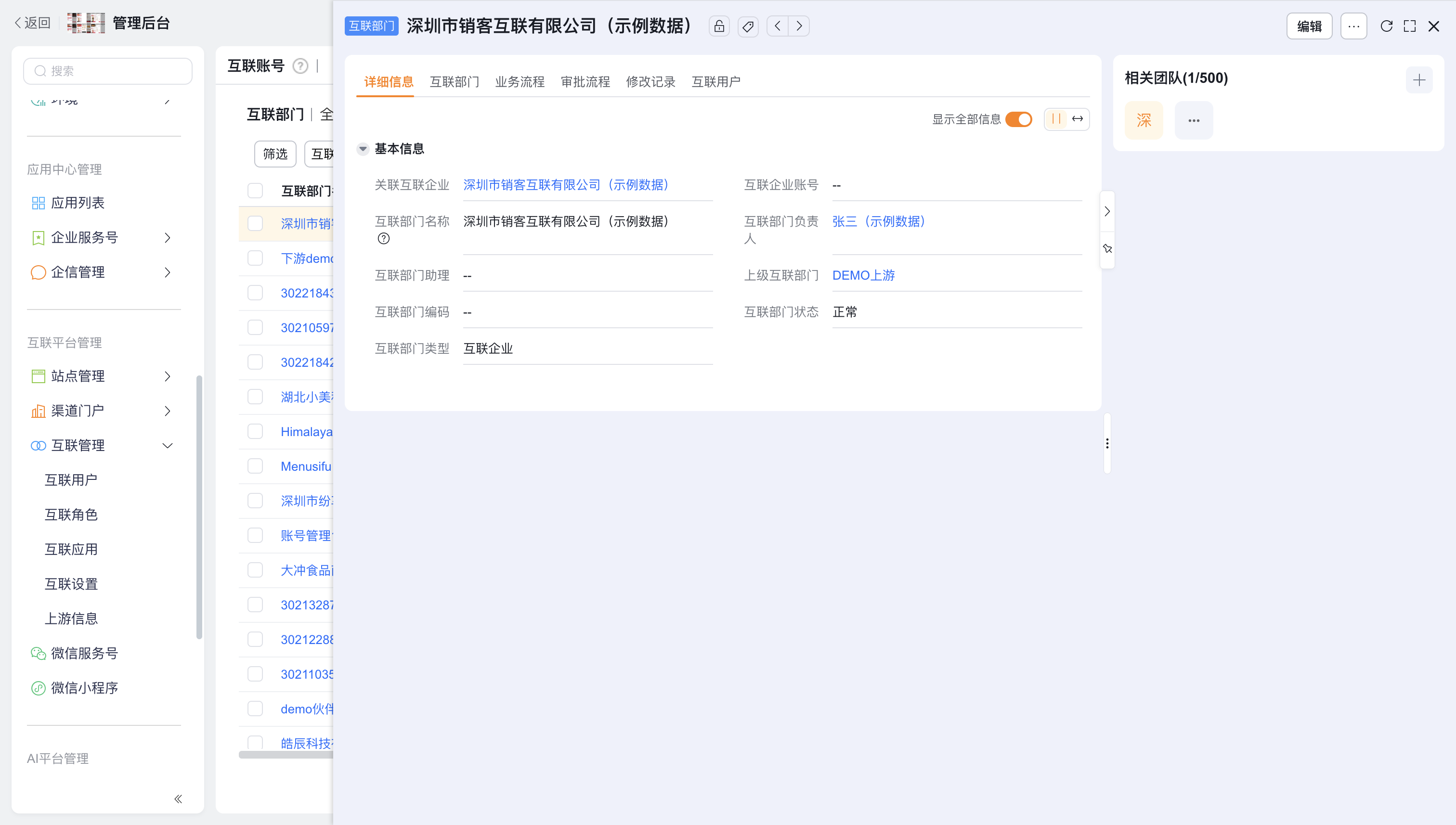This screenshot has height=825, width=1456.
Task: Select the wide layout arrow icon
Action: pos(1078,119)
